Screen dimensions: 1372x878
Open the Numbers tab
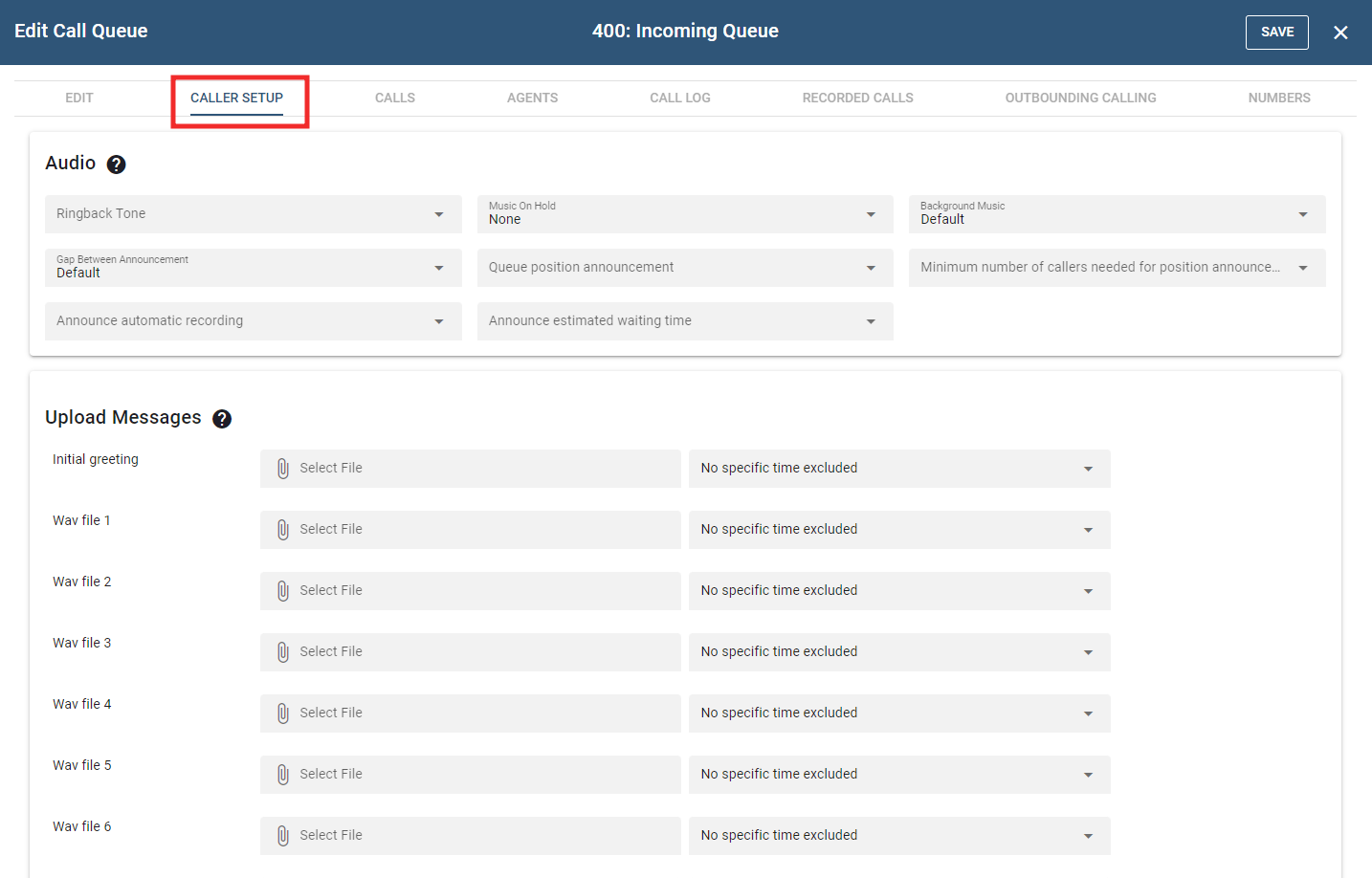click(1278, 98)
